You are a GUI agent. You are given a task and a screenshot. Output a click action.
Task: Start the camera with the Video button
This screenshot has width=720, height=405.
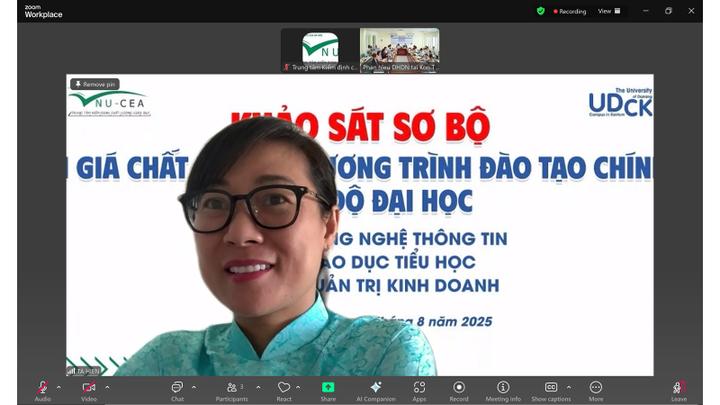tap(89, 390)
